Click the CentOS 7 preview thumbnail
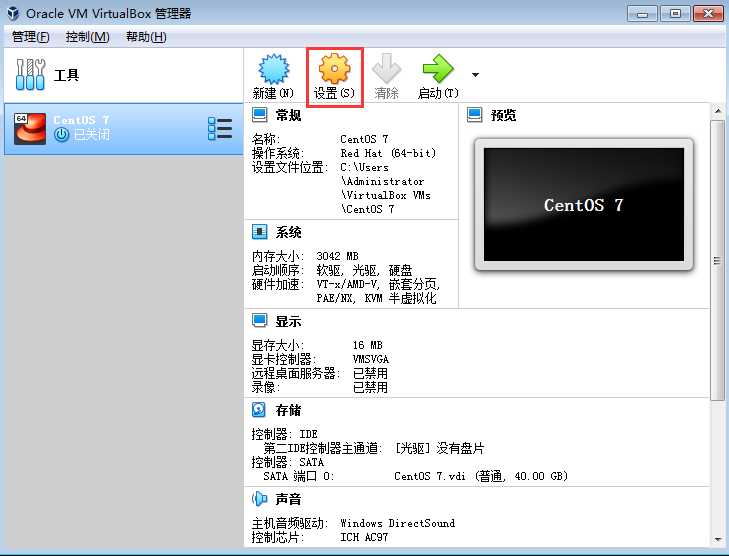729x556 pixels. 584,205
